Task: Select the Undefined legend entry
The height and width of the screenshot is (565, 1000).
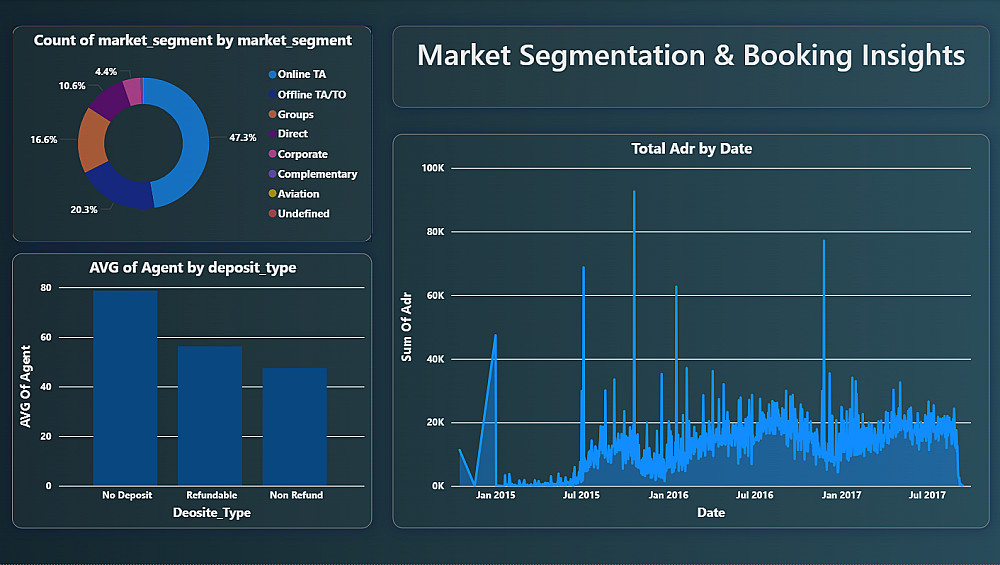Action: (x=299, y=214)
